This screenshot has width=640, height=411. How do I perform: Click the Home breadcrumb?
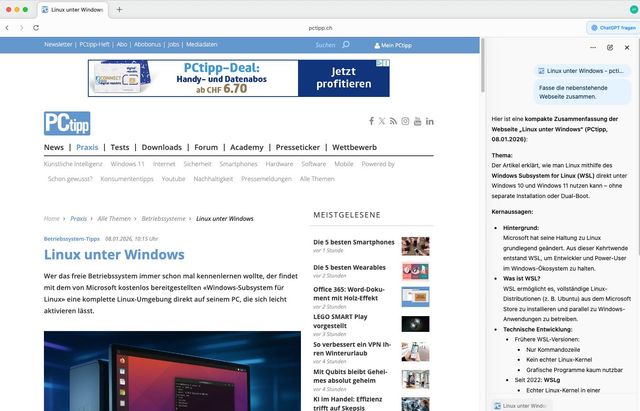(51, 218)
